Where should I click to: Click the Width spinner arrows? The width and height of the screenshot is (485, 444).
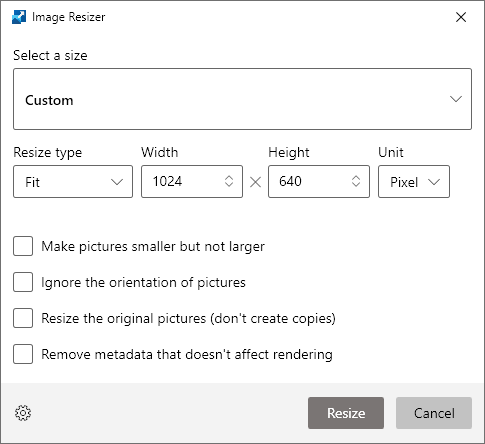tap(229, 181)
